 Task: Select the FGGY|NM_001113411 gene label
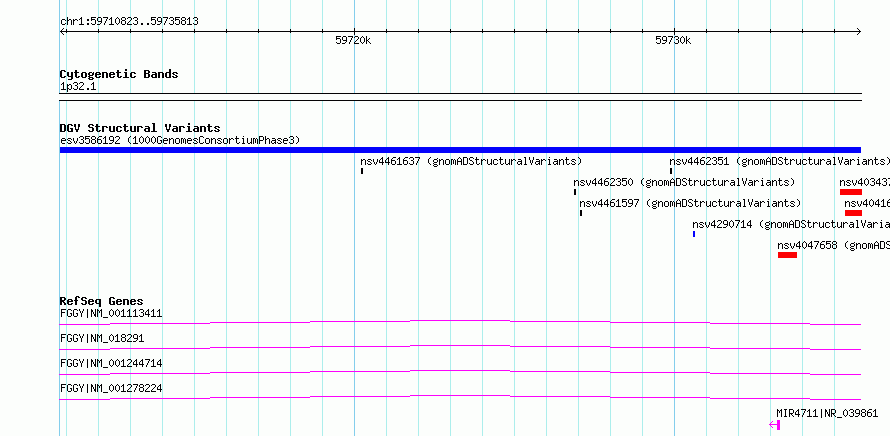coord(111,313)
